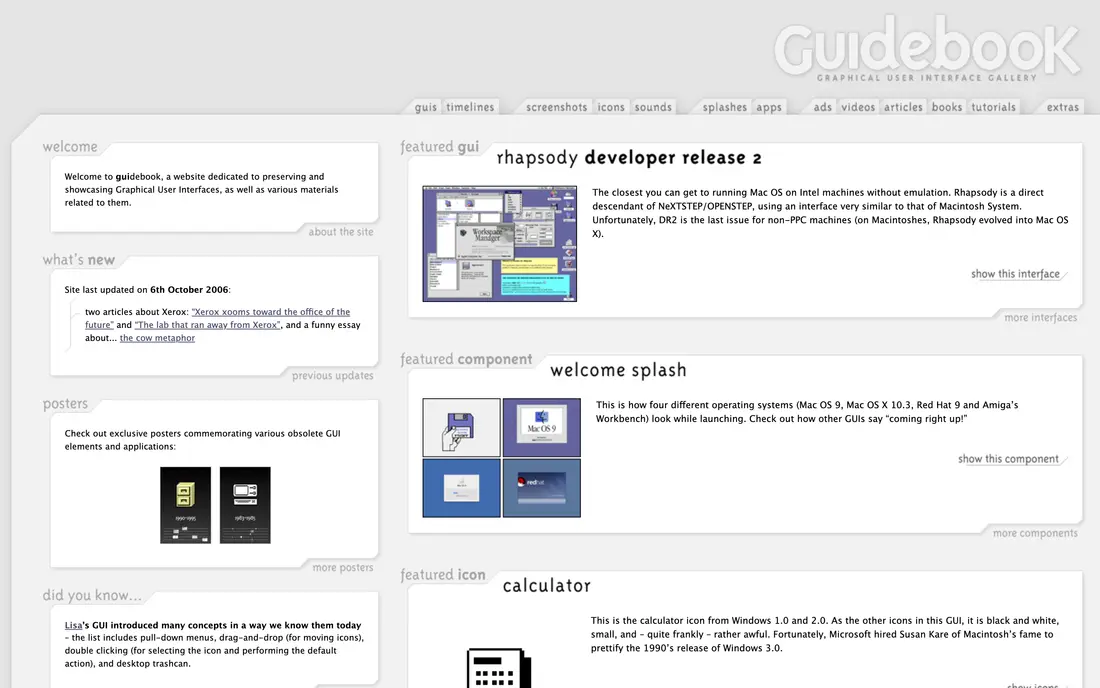Viewport: 1100px width, 688px height.
Task: Switch to the icons tab
Action: pyautogui.click(x=610, y=107)
